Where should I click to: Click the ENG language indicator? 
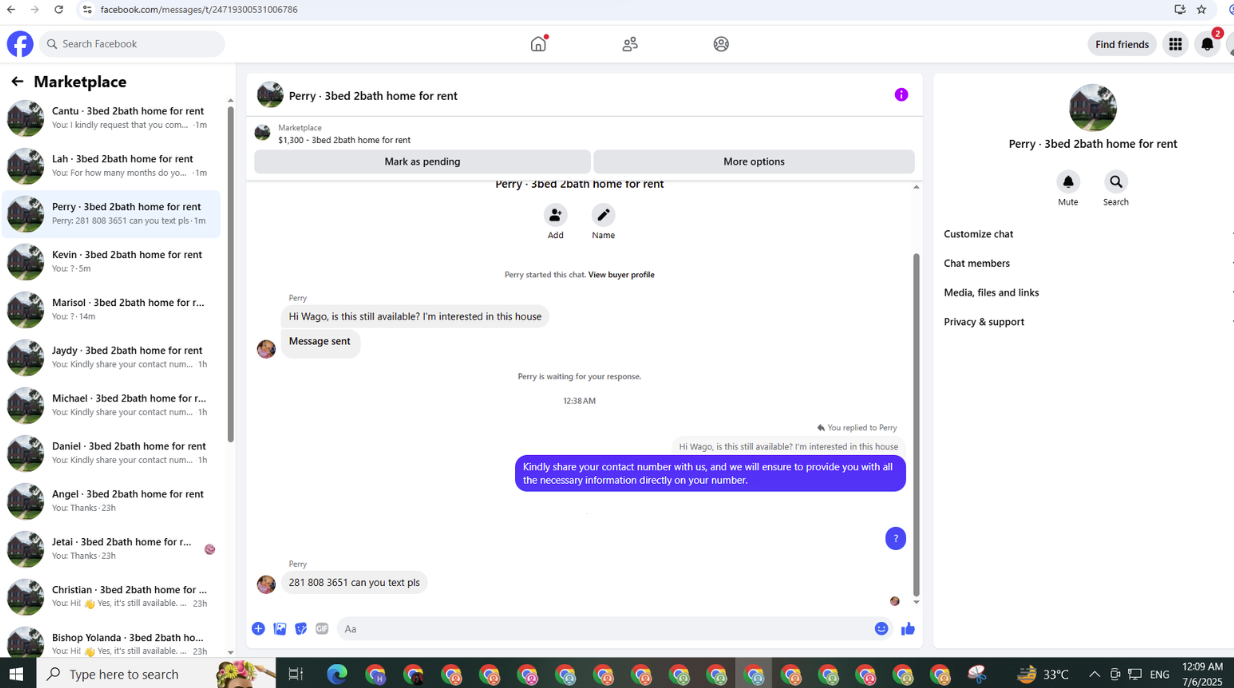1160,675
